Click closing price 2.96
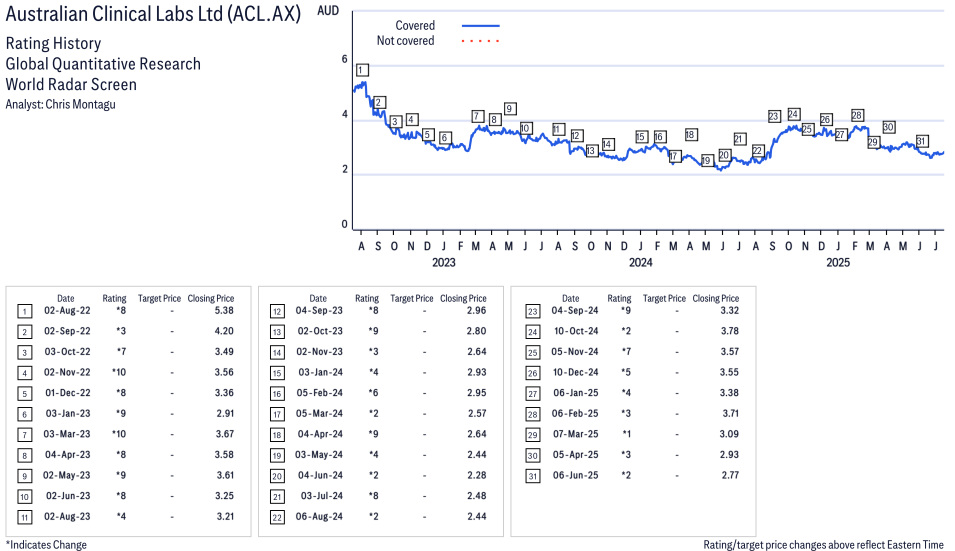The height and width of the screenshot is (551, 955). point(476,311)
